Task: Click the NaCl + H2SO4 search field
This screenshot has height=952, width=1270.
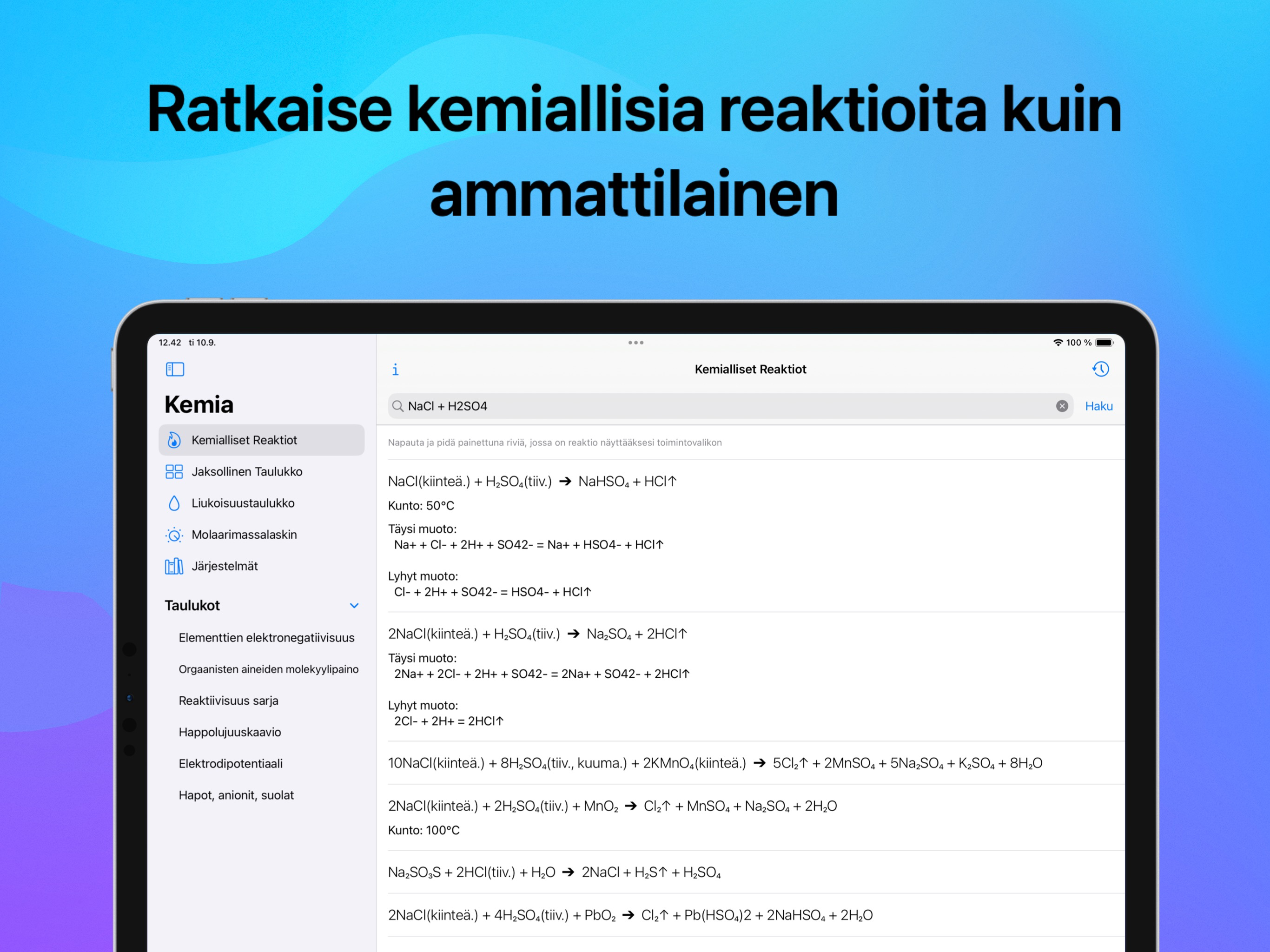Action: pyautogui.click(x=730, y=406)
